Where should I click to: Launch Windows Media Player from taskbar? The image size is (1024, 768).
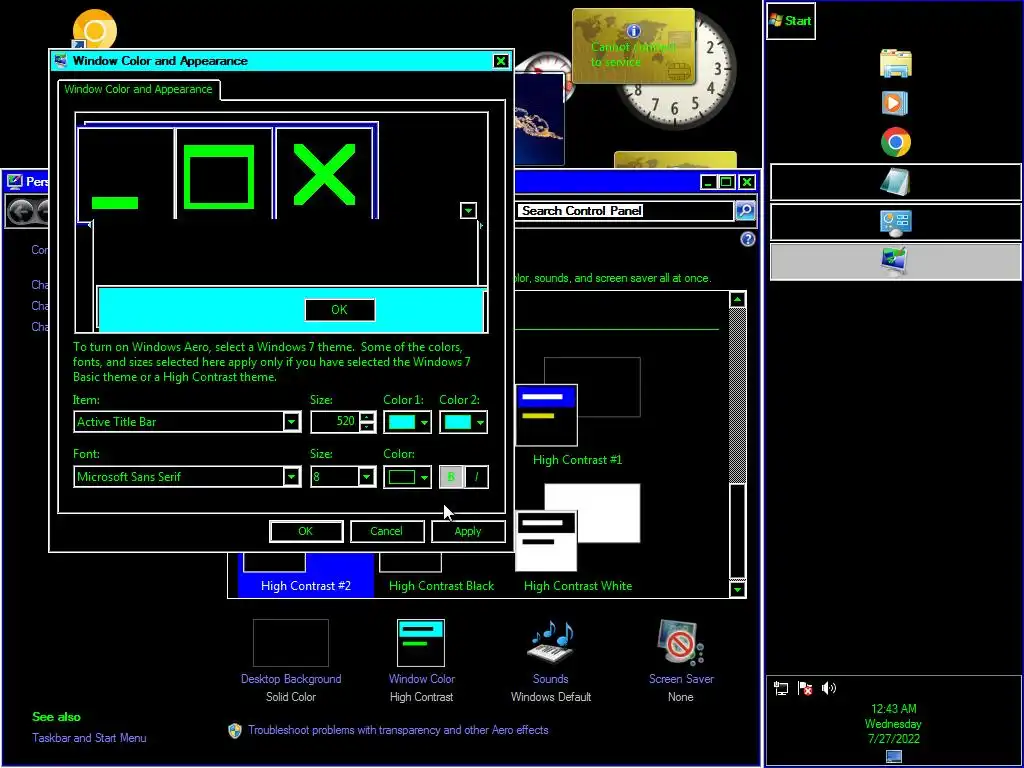click(x=895, y=103)
